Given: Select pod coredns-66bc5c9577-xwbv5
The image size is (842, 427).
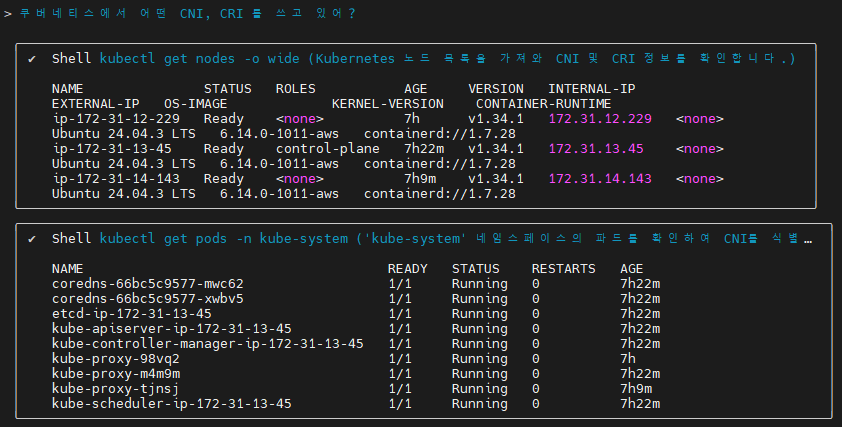Looking at the screenshot, I should coord(148,299).
